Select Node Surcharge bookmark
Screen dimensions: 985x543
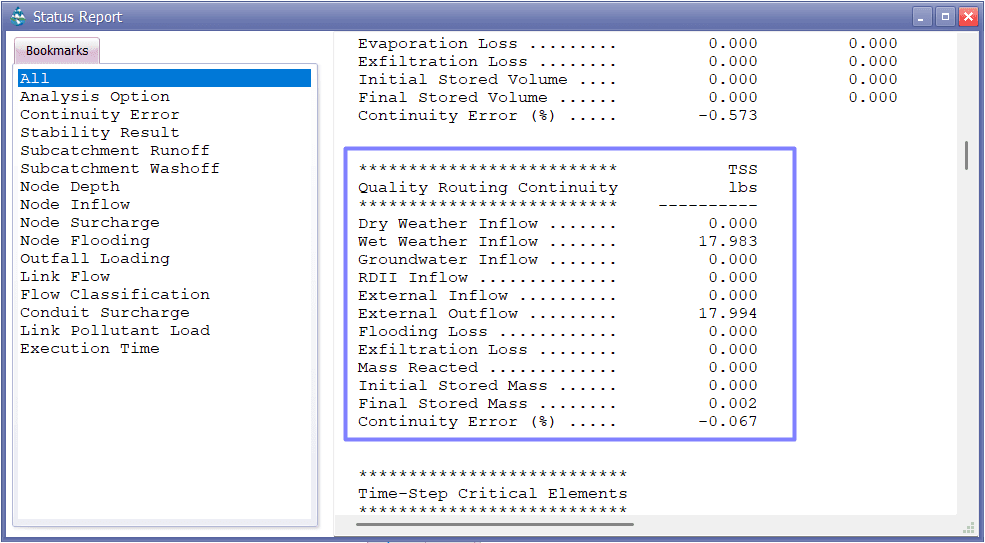pyautogui.click(x=90, y=222)
